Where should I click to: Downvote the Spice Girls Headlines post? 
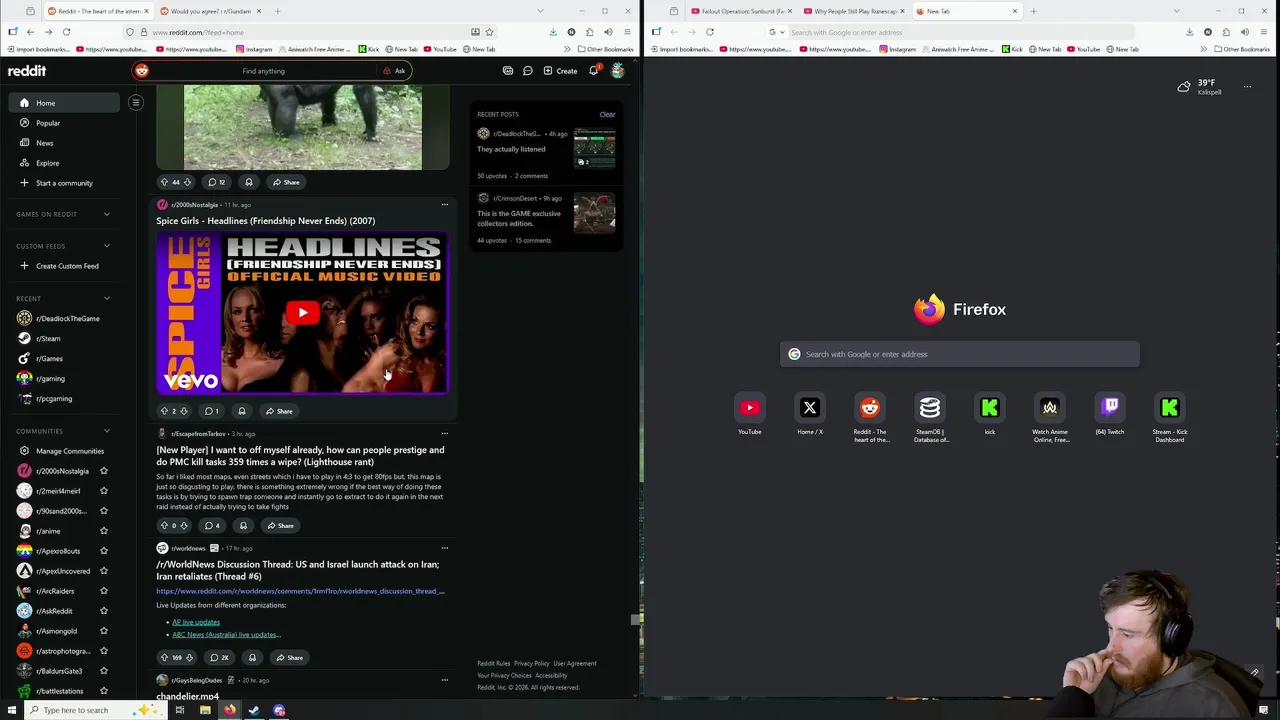point(184,411)
